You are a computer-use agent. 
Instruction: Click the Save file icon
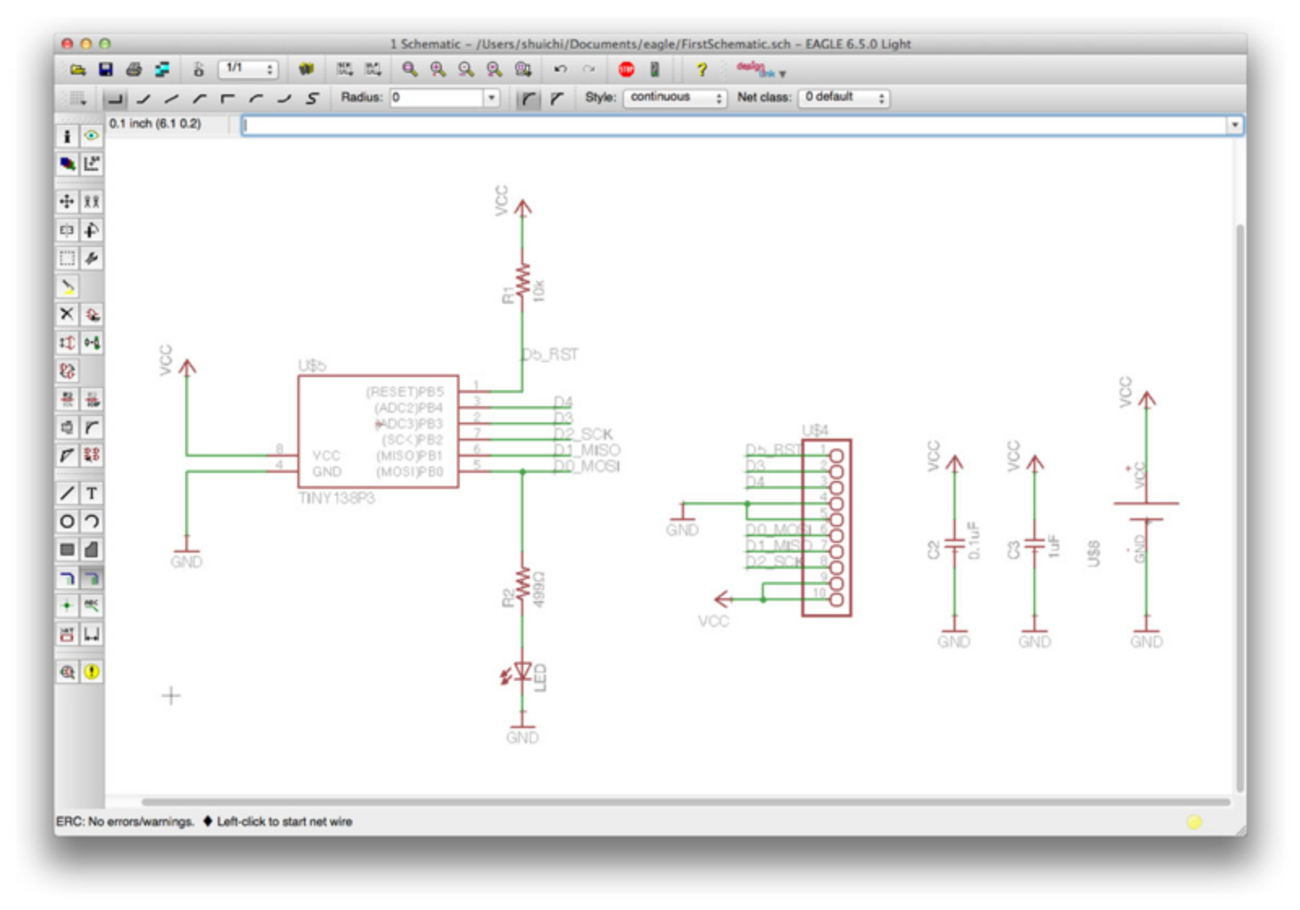coord(105,70)
